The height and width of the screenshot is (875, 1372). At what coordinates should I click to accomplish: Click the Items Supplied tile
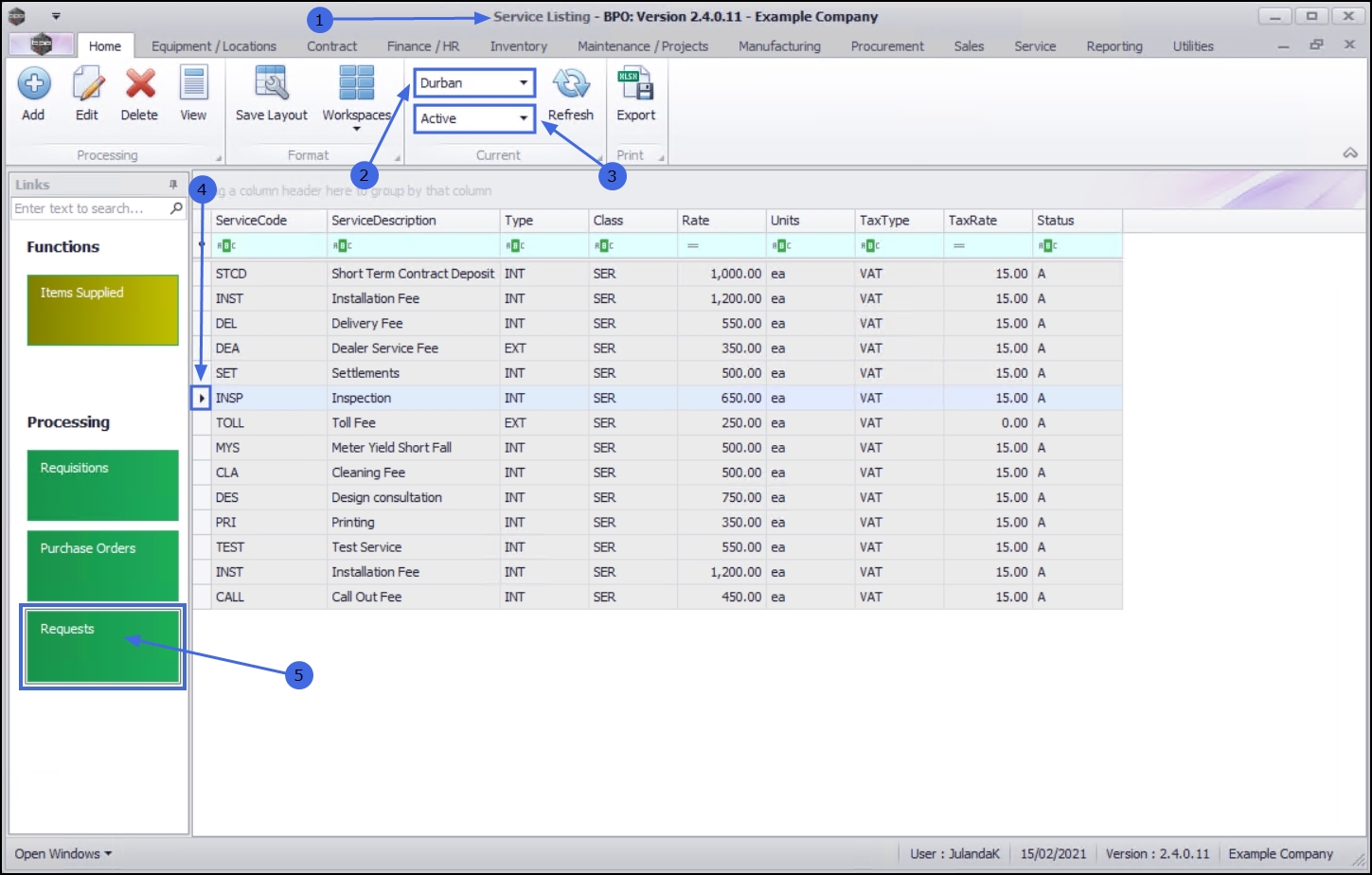pos(102,310)
